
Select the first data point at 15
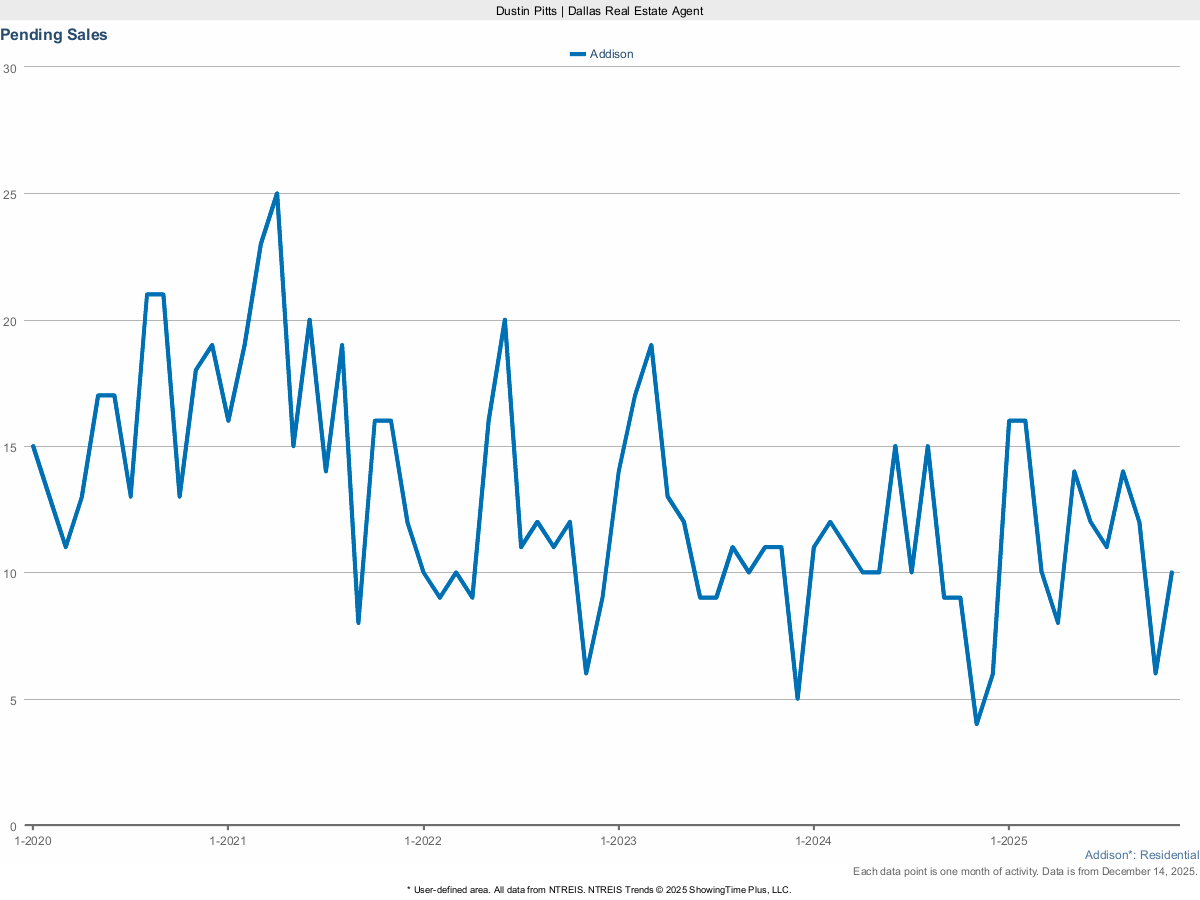[x=32, y=446]
